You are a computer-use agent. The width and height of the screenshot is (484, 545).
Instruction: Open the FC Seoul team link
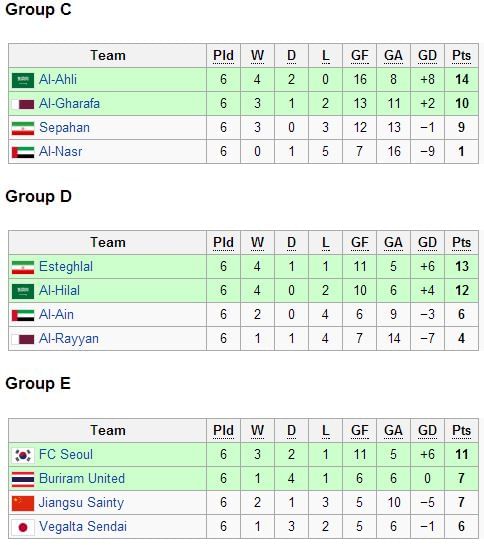66,455
